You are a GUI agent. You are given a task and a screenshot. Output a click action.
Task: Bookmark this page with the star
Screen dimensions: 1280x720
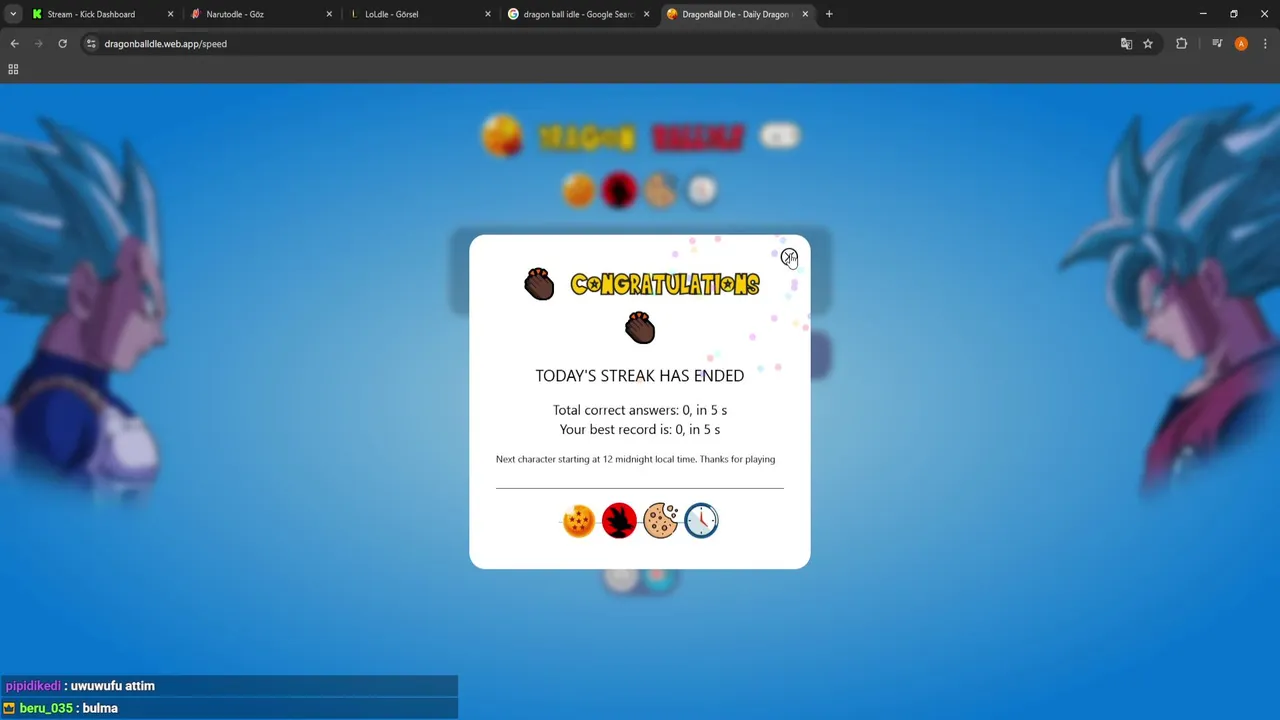(x=1148, y=44)
